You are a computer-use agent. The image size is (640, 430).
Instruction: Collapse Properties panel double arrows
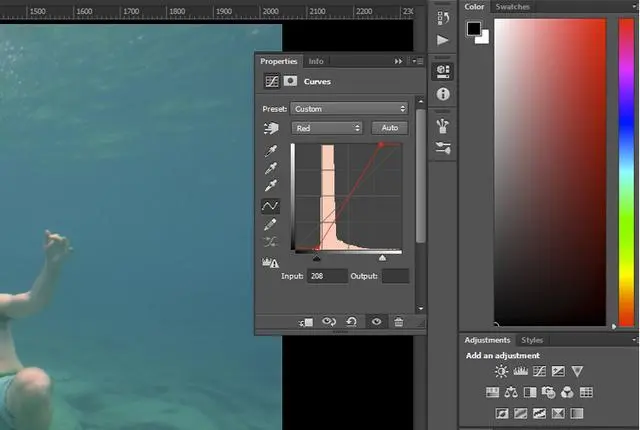pos(398,61)
